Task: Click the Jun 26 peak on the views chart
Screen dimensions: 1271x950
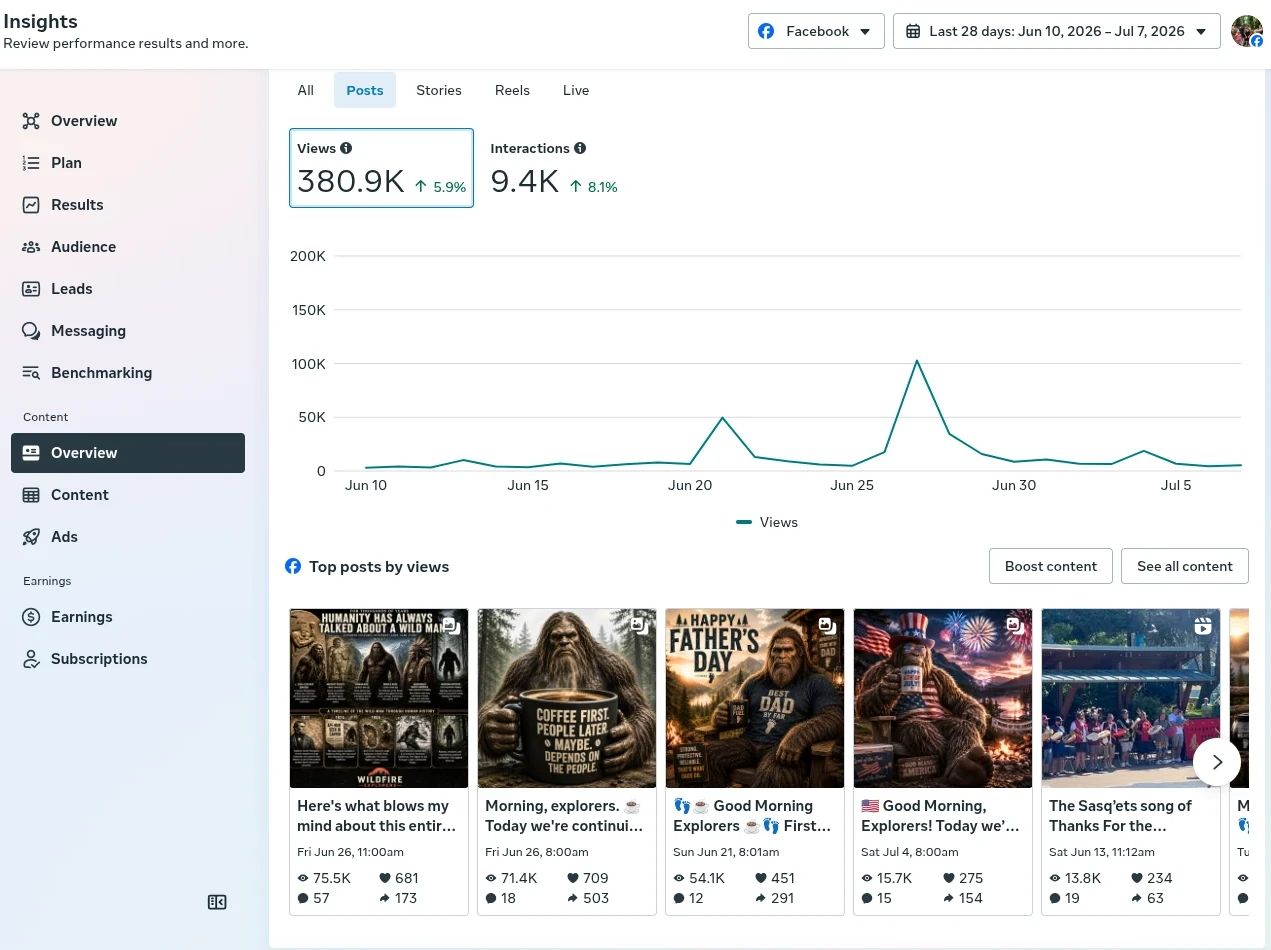Action: pos(917,361)
